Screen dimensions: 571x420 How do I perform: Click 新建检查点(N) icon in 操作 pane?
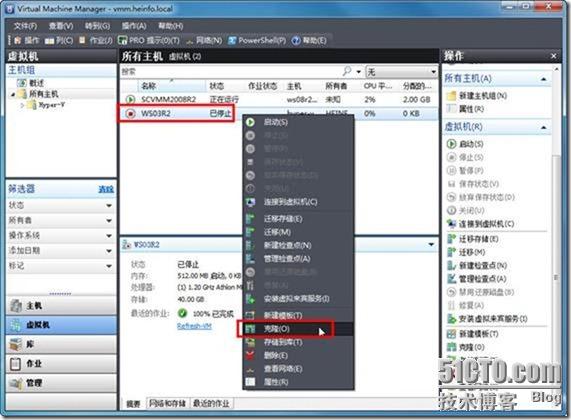pos(451,265)
